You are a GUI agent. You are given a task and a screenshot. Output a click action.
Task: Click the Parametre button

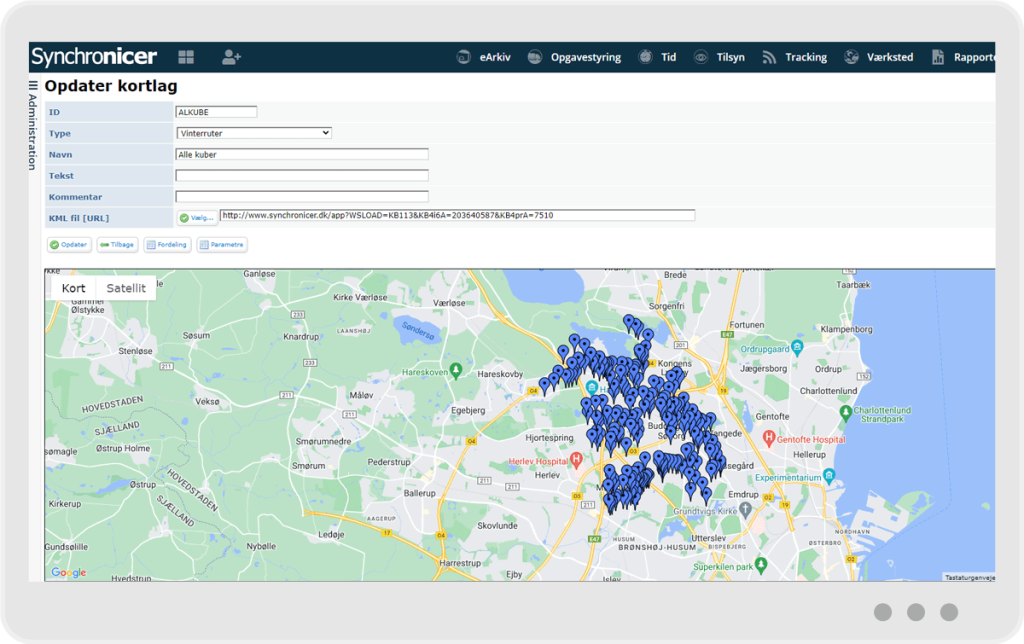click(x=222, y=245)
